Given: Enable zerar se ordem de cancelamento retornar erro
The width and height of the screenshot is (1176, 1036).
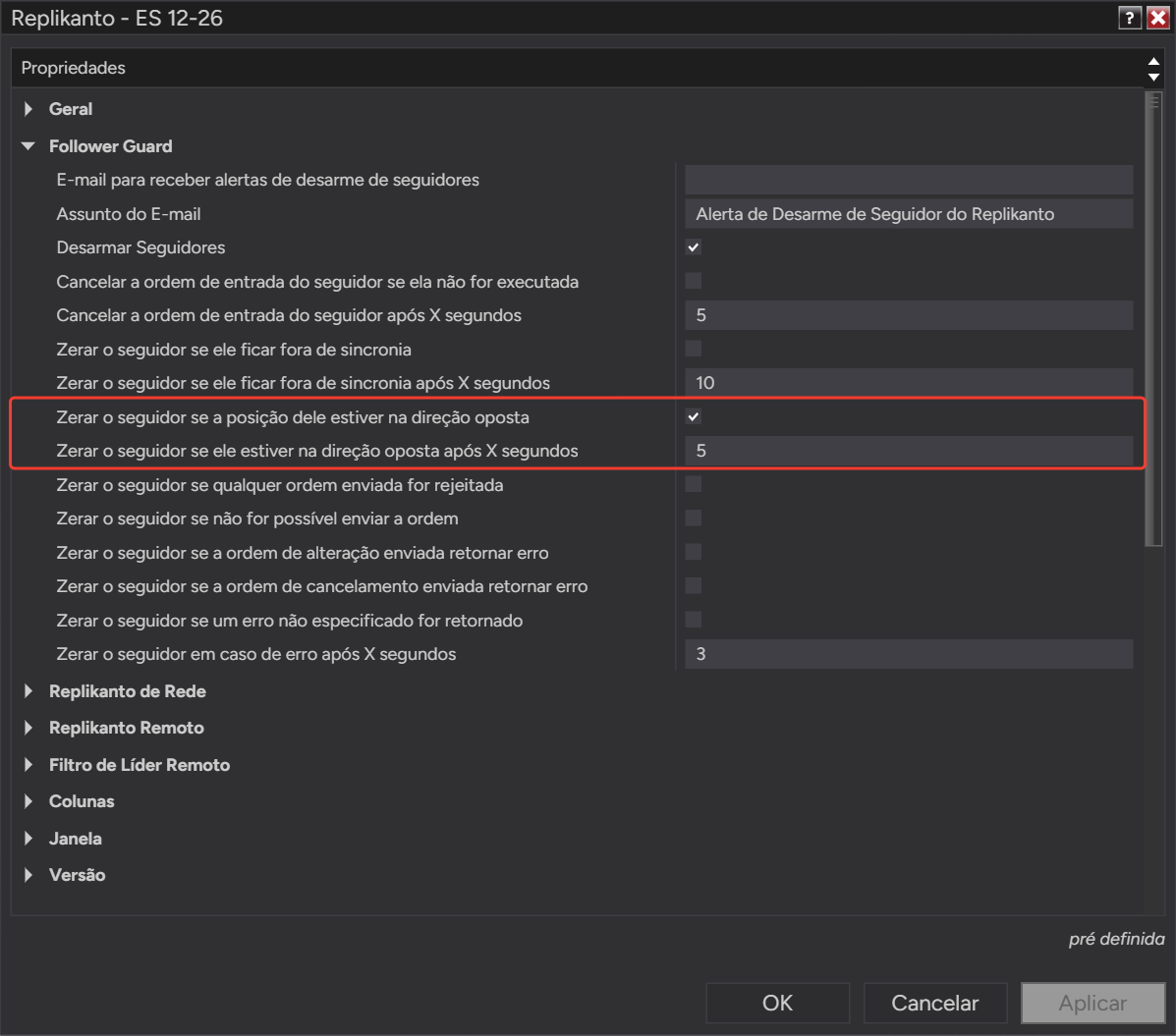Looking at the screenshot, I should [694, 586].
